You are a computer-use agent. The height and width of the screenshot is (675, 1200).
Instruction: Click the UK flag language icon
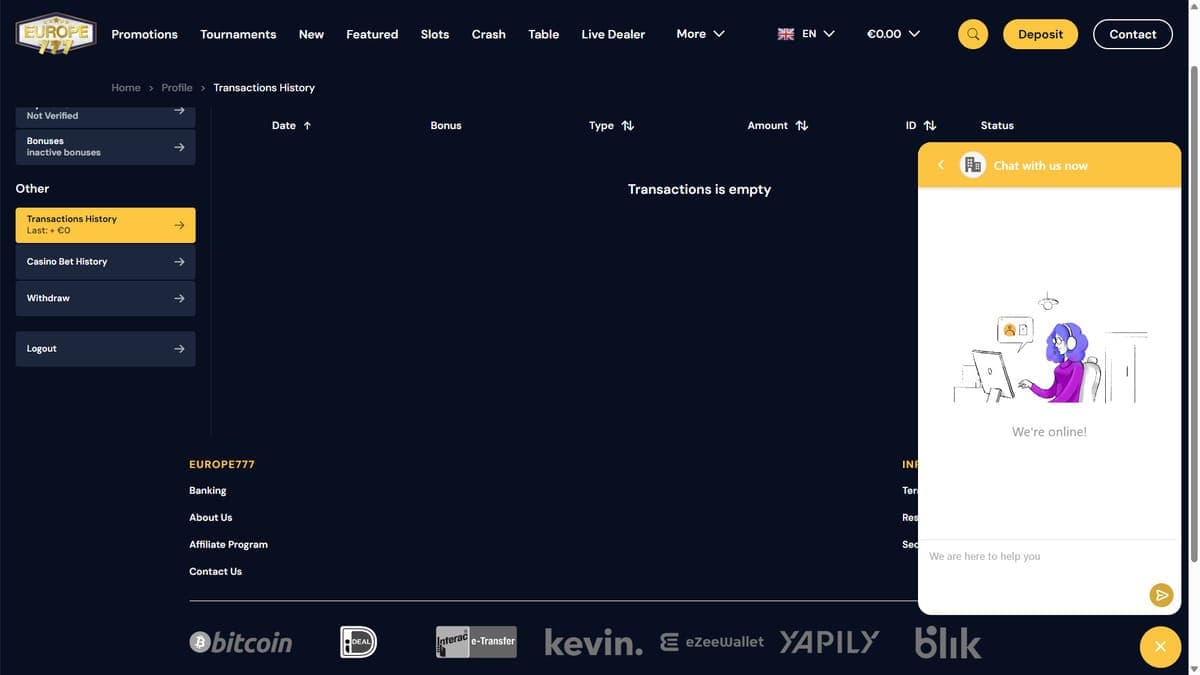coord(786,34)
